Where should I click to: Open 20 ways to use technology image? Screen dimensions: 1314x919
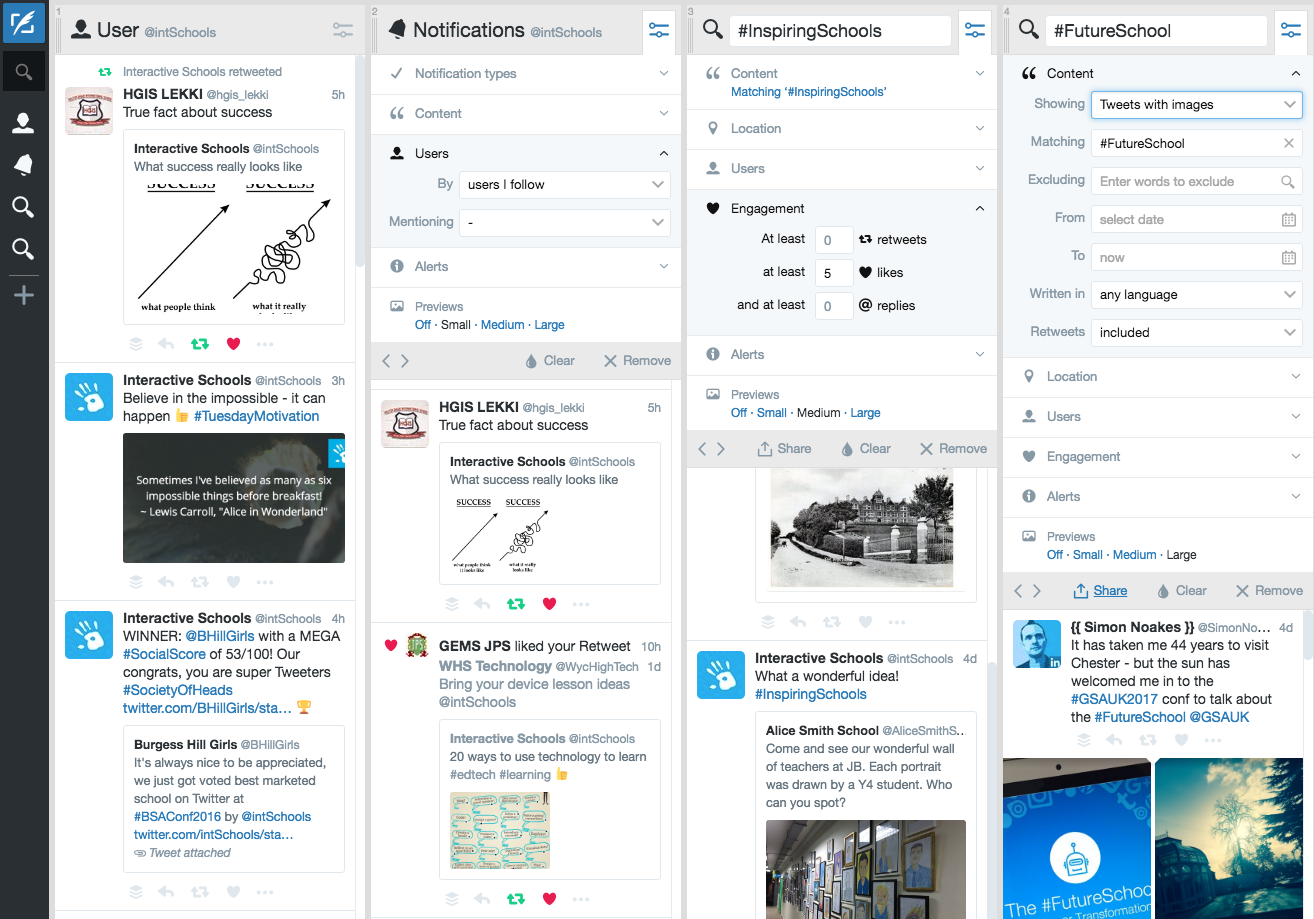click(500, 831)
